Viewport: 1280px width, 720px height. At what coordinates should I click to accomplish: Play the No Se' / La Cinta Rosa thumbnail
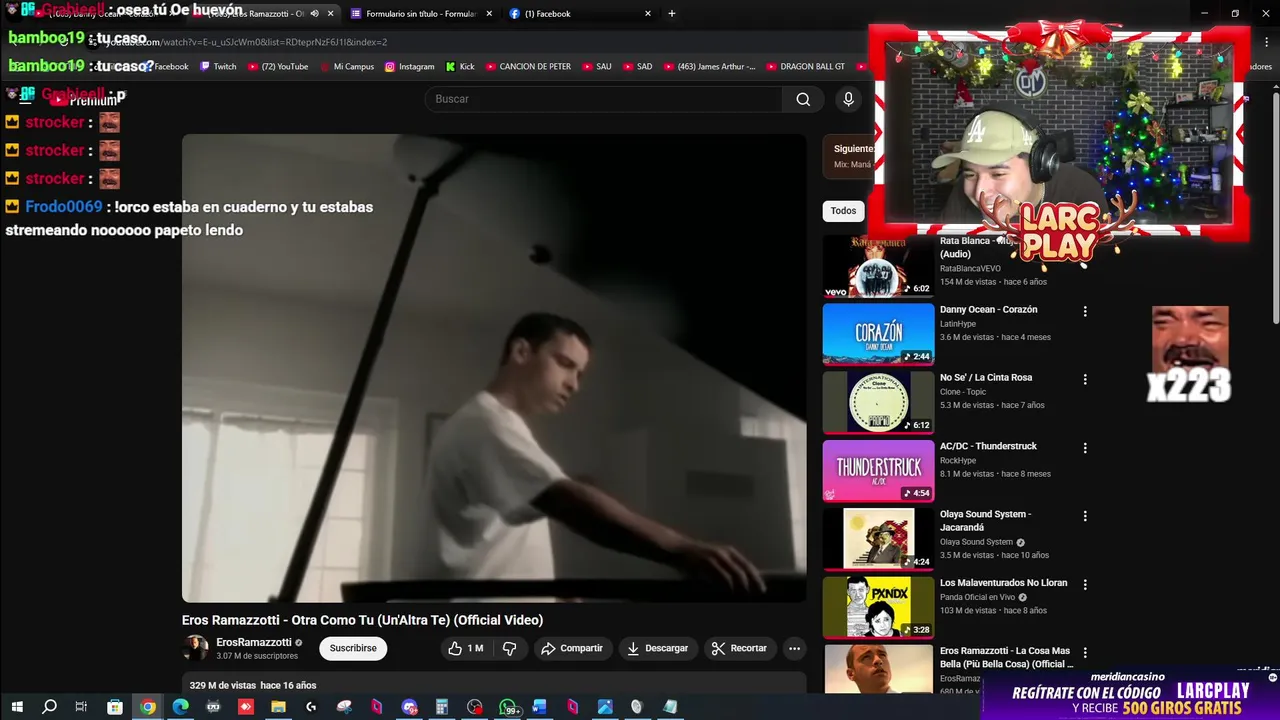tap(878, 402)
